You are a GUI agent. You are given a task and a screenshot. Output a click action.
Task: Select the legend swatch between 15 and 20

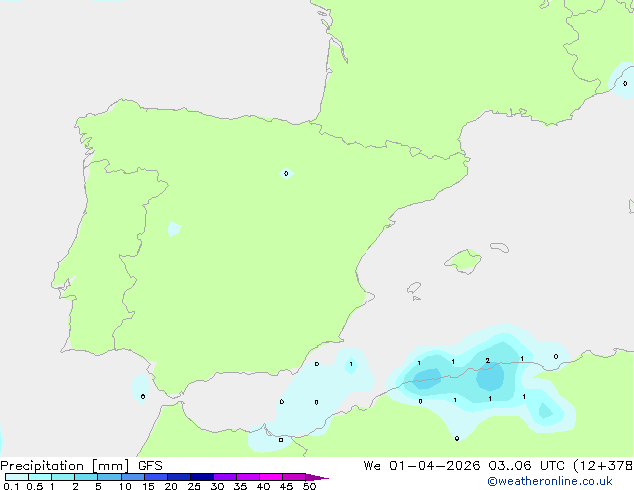pyautogui.click(x=156, y=477)
